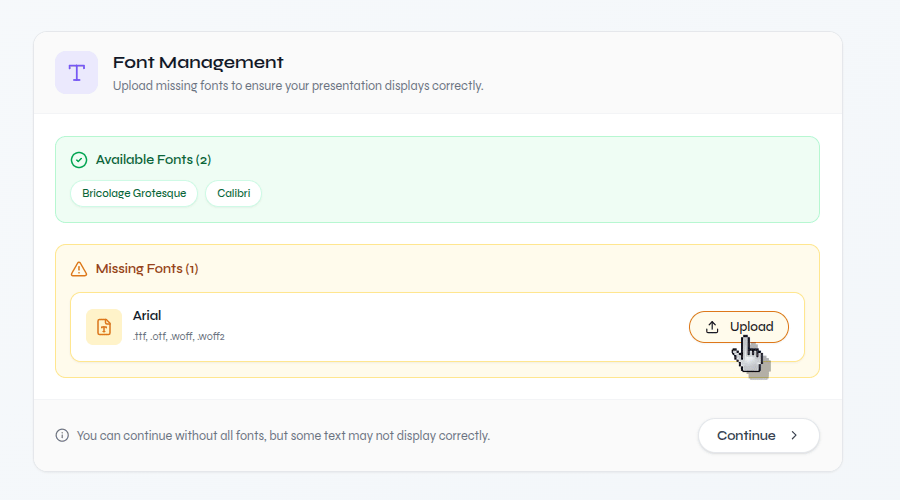Click the 'Arial' font name
This screenshot has height=500, width=900.
(x=147, y=316)
